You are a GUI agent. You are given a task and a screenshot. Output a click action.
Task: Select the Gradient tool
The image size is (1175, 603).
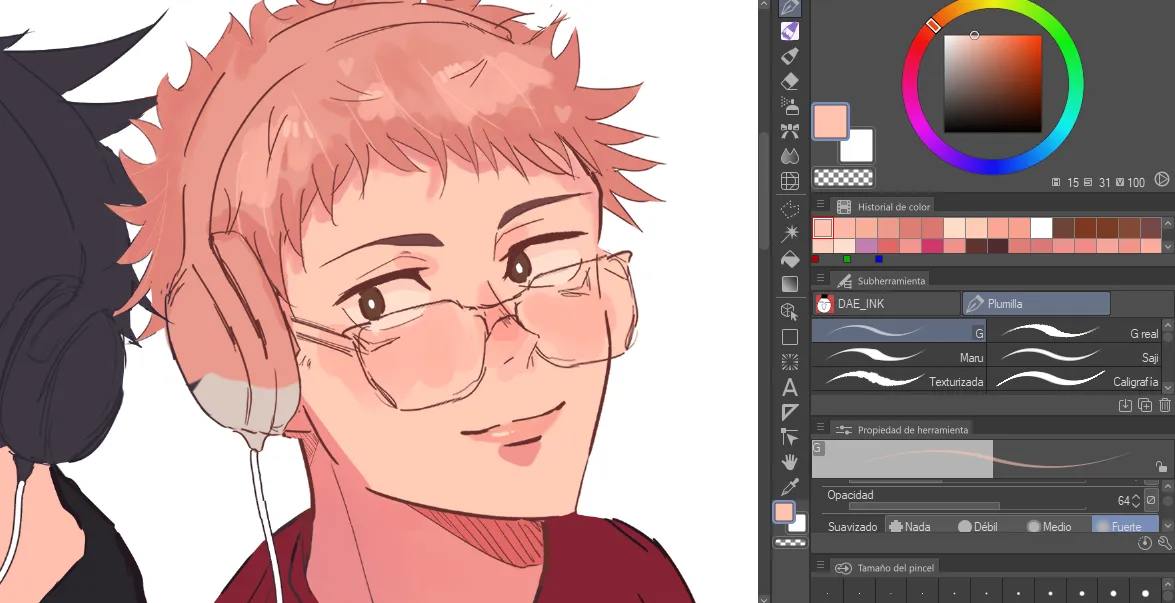click(x=789, y=284)
